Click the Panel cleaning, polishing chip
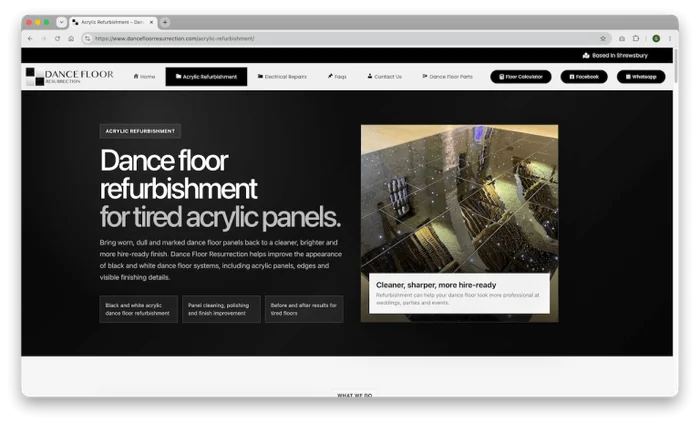Image resolution: width=700 pixels, height=425 pixels. pos(221,309)
